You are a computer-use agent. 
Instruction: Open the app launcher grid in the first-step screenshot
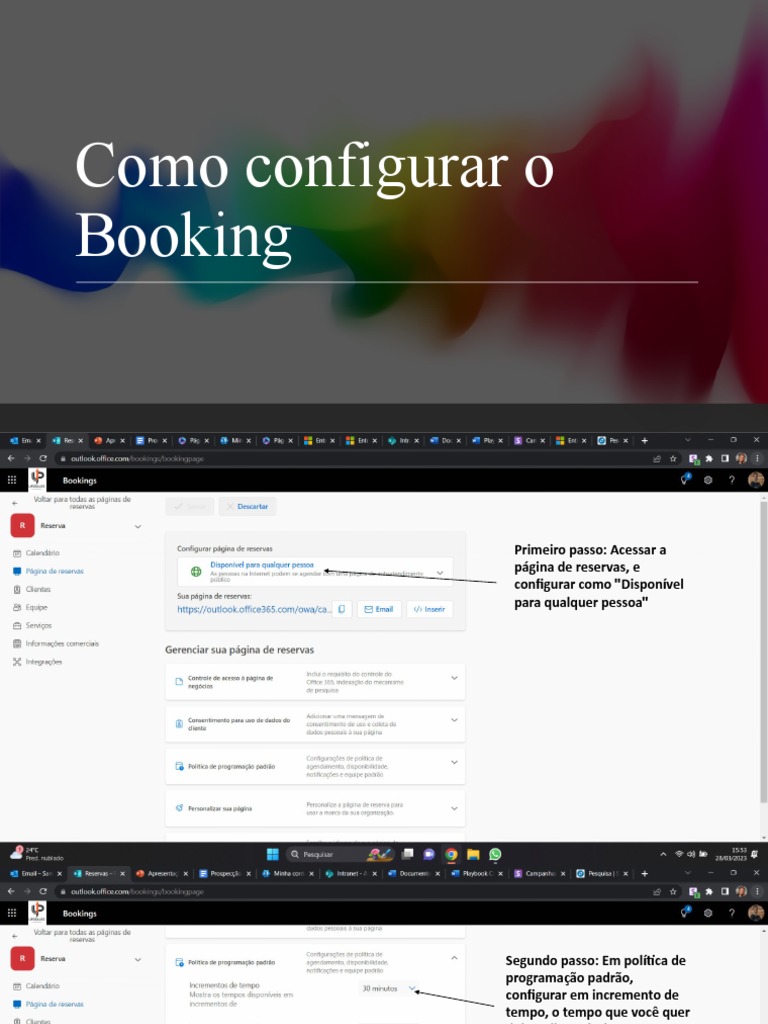[12, 480]
